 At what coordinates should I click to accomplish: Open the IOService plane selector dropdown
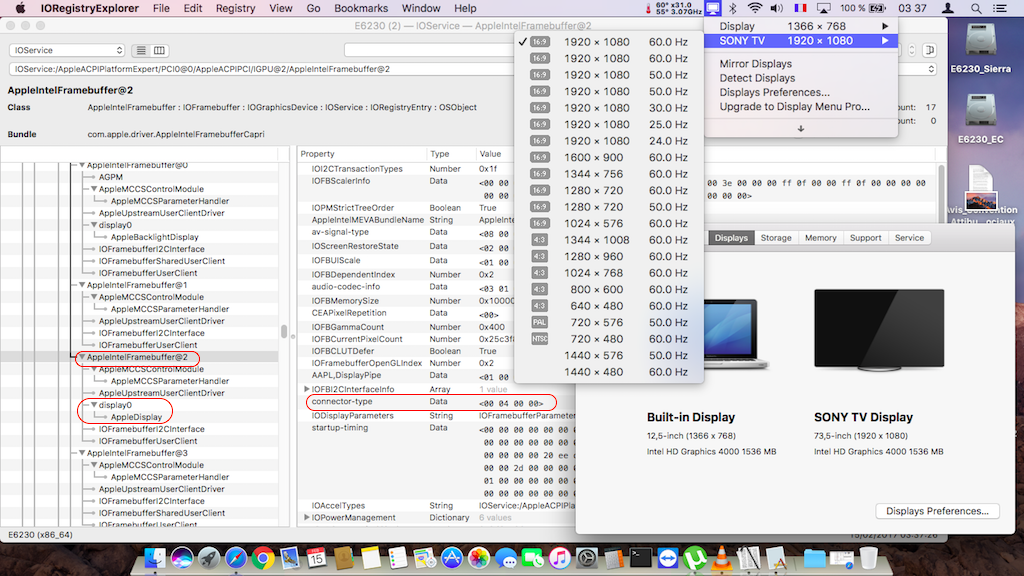click(x=65, y=48)
